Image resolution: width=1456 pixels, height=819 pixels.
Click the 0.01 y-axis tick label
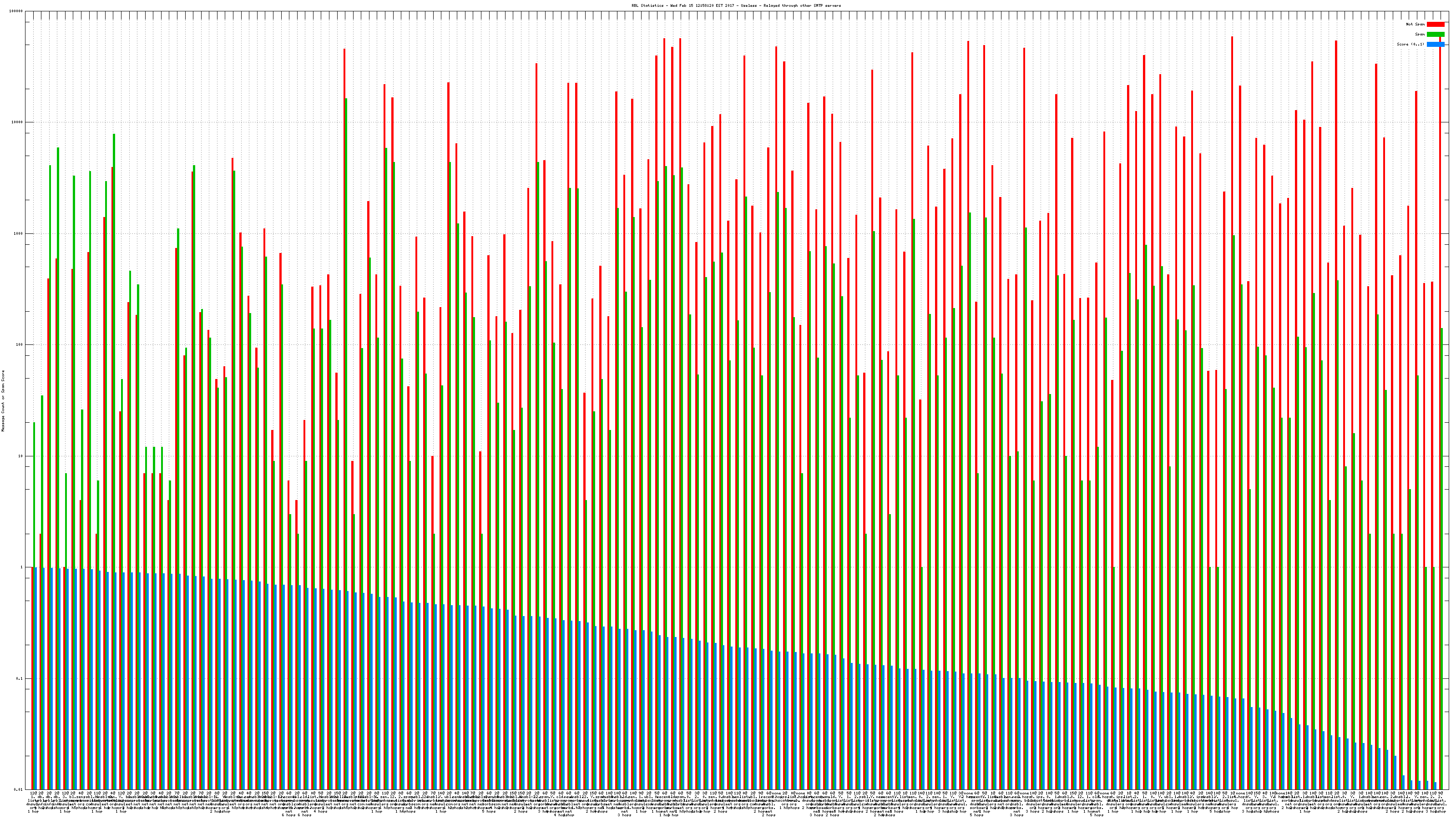[19, 789]
